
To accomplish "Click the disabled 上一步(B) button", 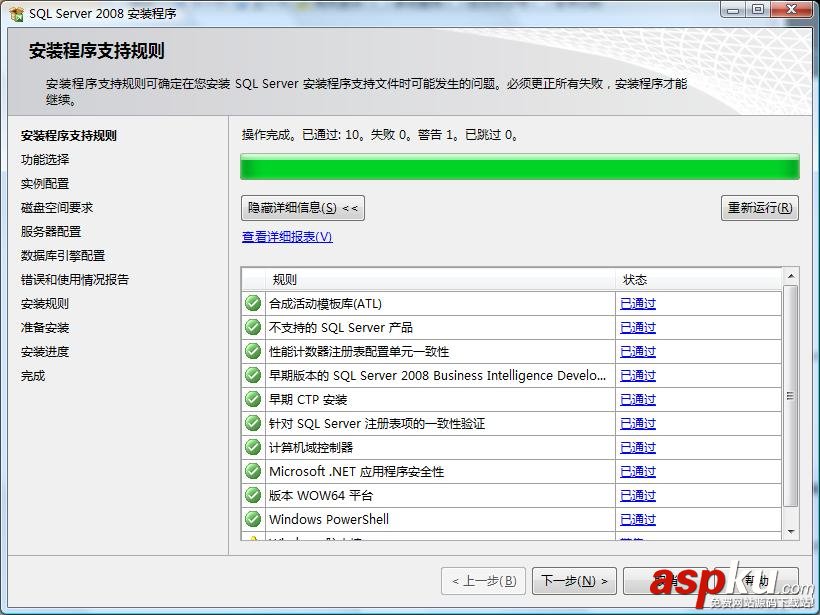I will pyautogui.click(x=484, y=581).
